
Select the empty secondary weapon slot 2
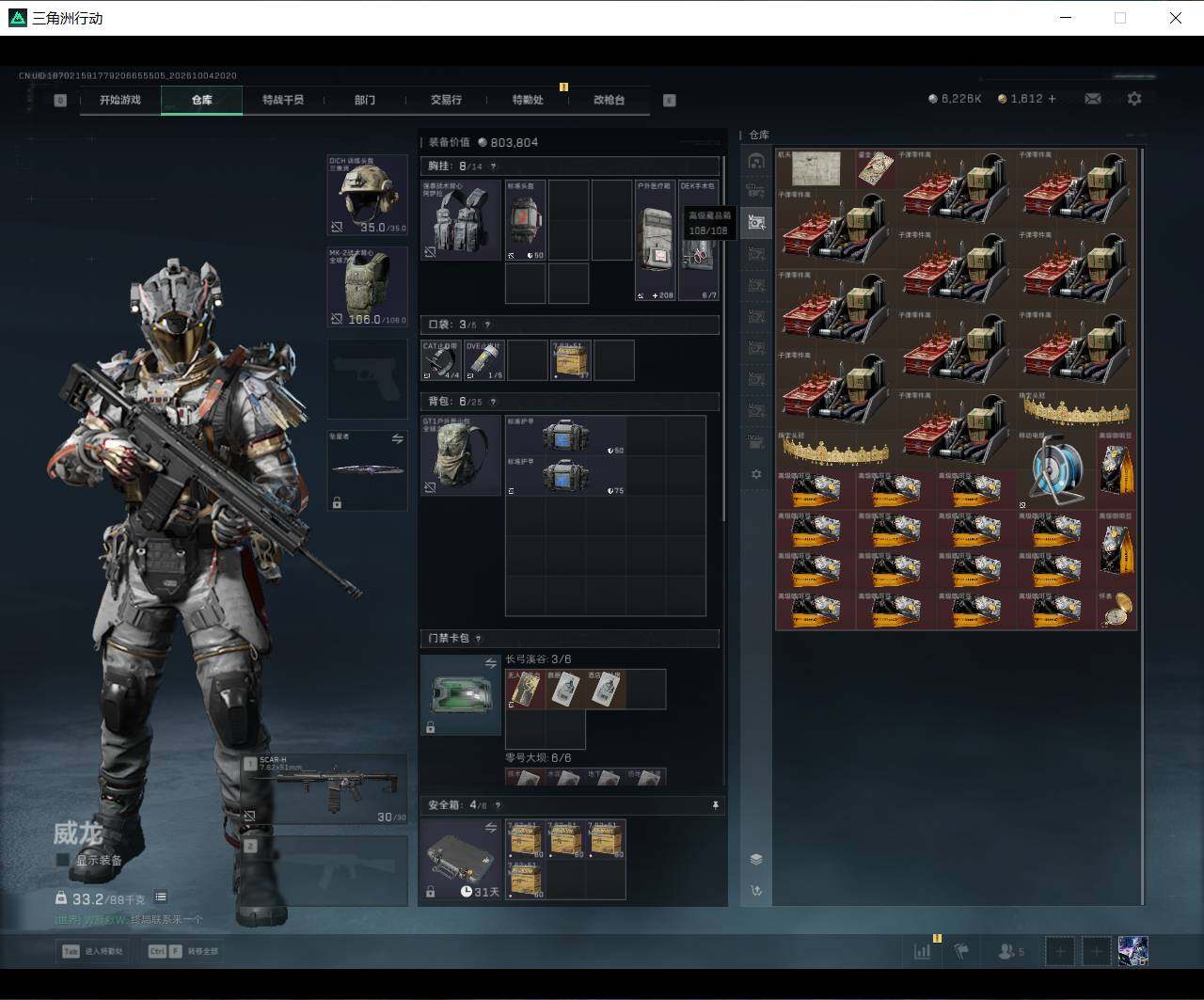pos(325,870)
